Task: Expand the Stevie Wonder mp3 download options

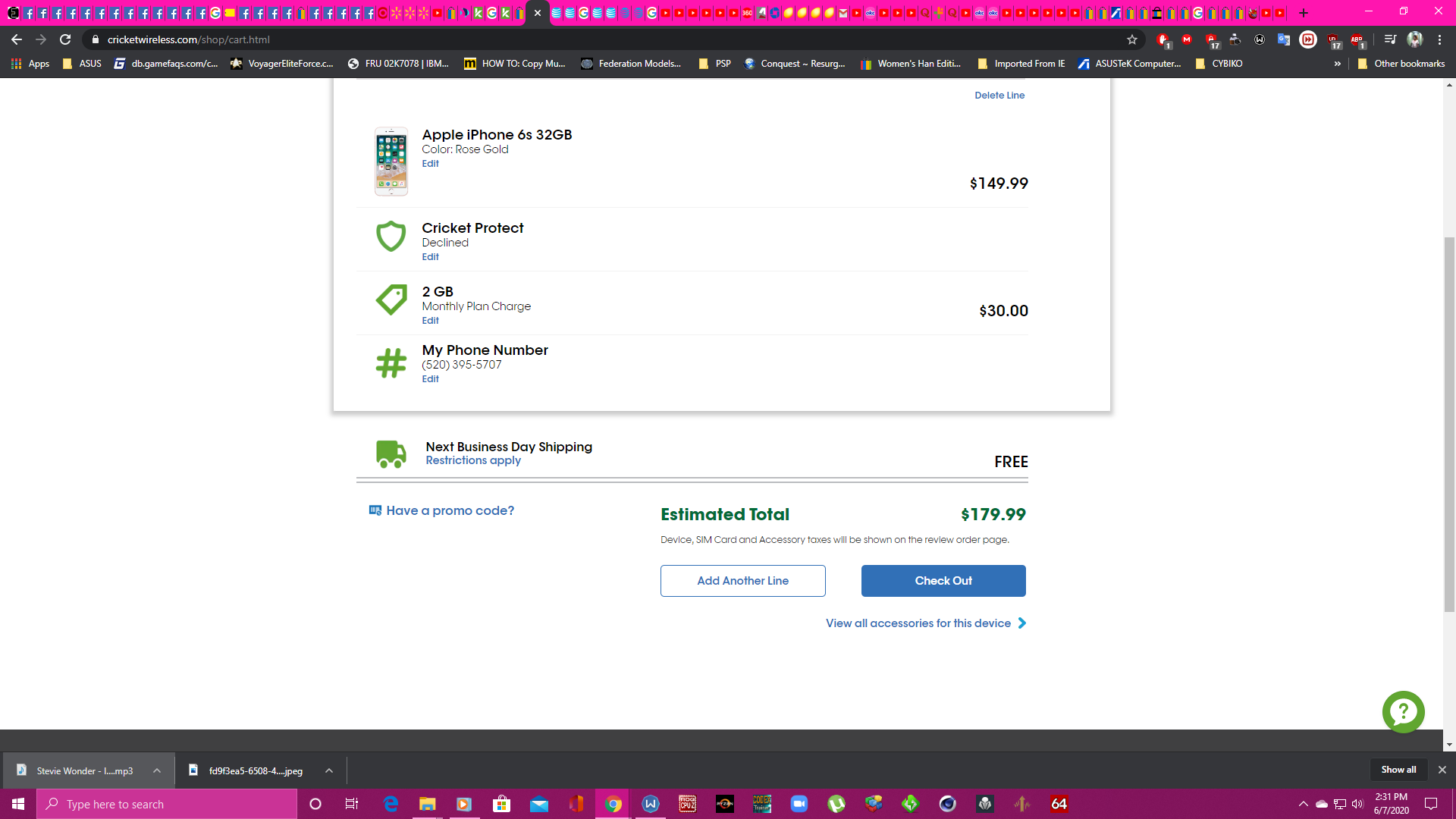Action: coord(157,770)
